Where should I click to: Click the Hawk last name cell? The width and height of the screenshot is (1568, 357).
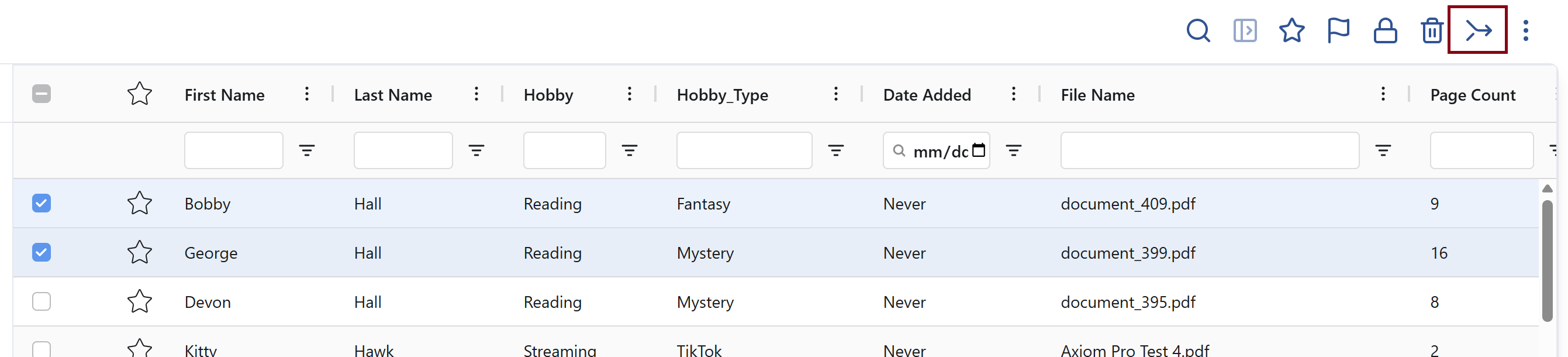click(374, 351)
